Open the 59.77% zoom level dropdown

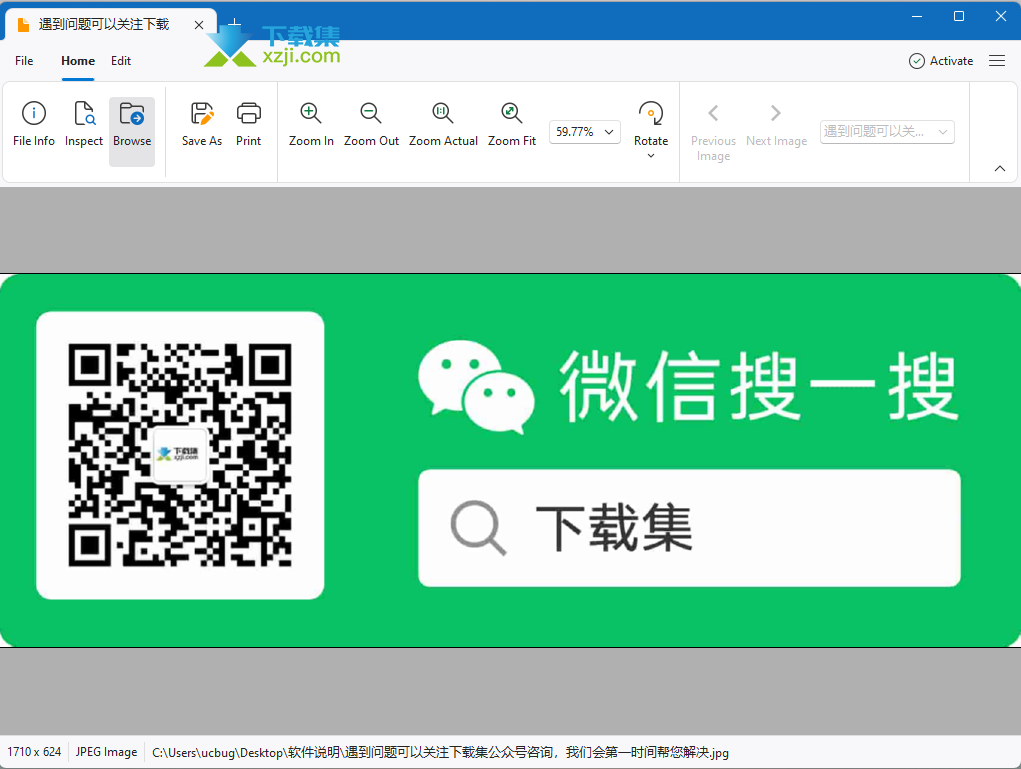(x=585, y=132)
